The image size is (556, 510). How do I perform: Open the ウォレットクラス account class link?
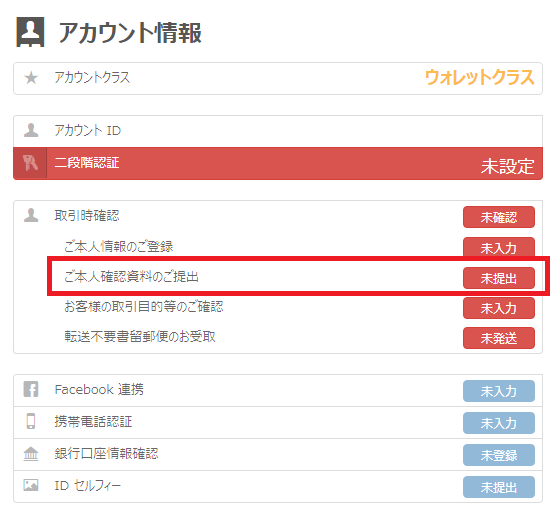[479, 77]
